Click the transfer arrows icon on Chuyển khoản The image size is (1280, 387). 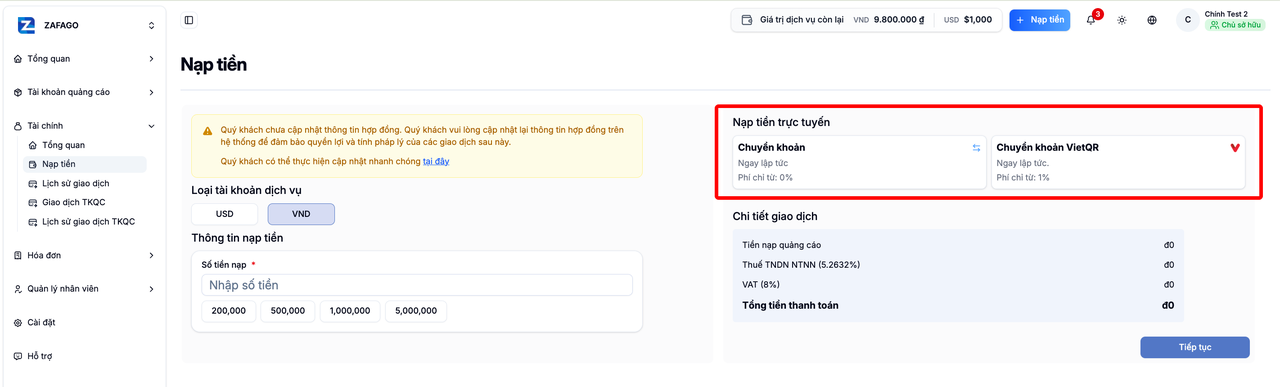pos(976,148)
